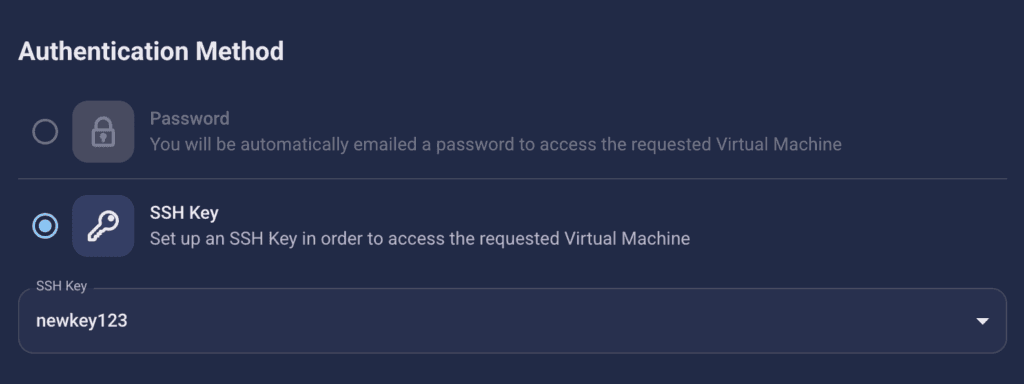This screenshot has width=1024, height=384.
Task: Click the filled blue radio circle
Action: [x=45, y=226]
